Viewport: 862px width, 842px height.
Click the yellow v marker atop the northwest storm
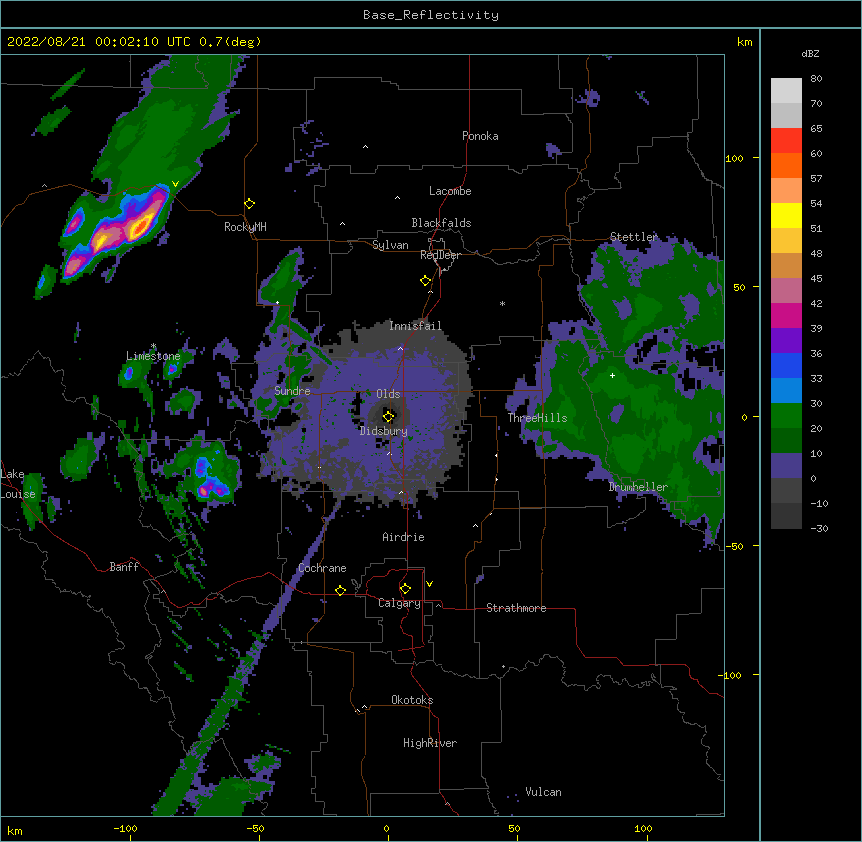(175, 184)
